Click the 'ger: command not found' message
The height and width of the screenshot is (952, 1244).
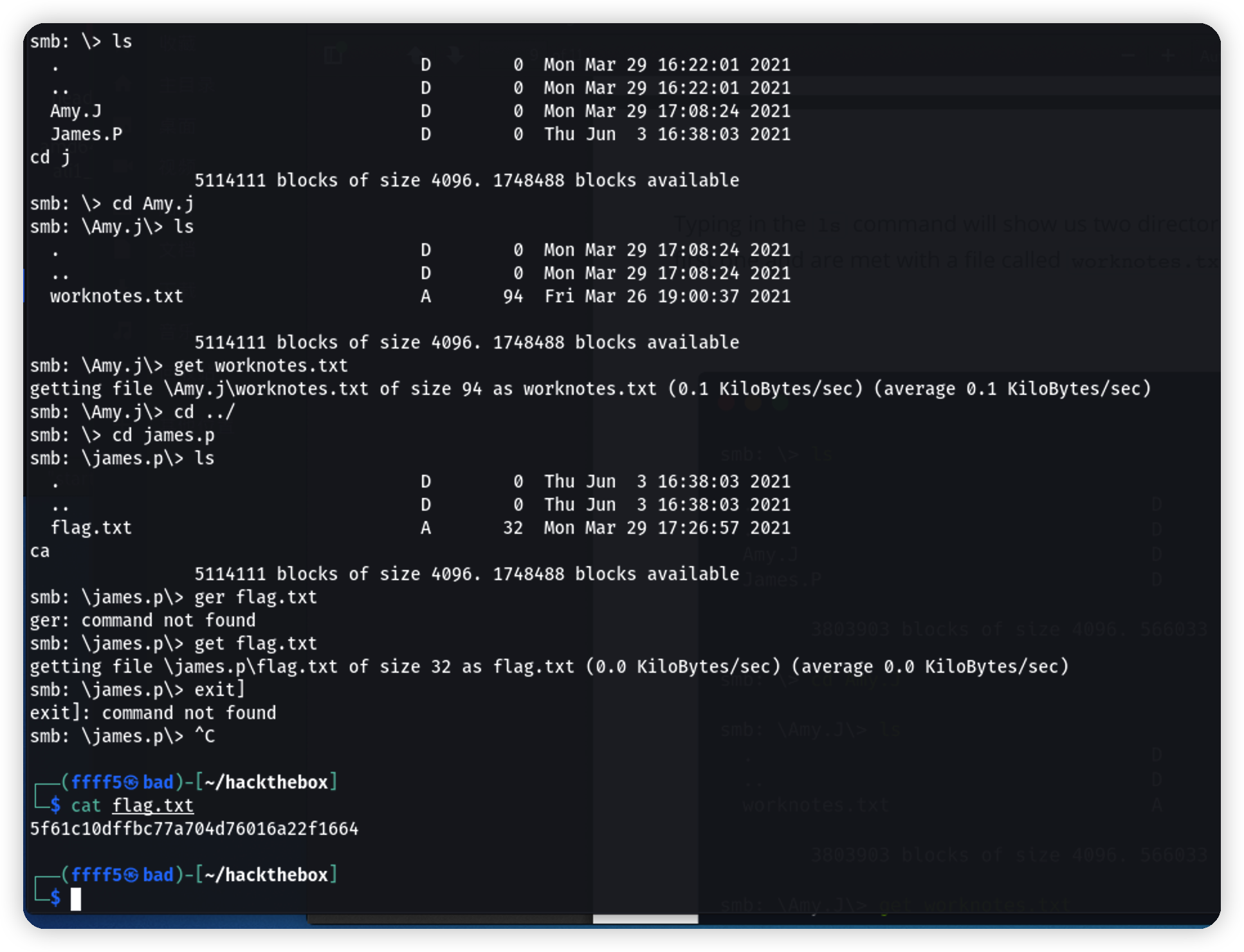point(143,621)
